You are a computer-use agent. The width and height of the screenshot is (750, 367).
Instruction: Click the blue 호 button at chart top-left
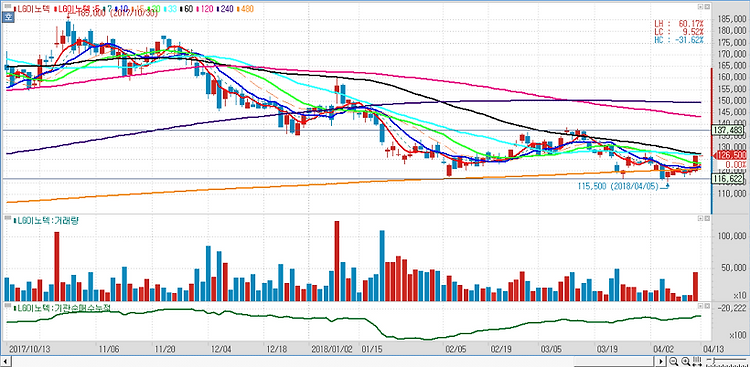(7, 17)
